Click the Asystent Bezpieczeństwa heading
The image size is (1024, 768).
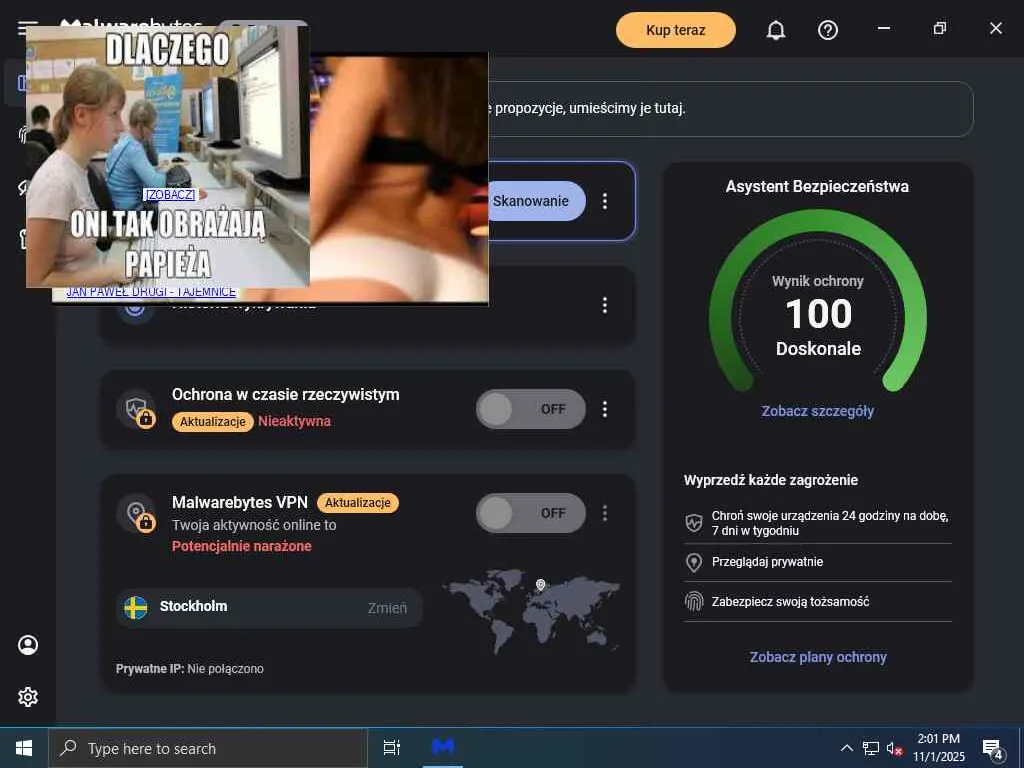pos(817,187)
